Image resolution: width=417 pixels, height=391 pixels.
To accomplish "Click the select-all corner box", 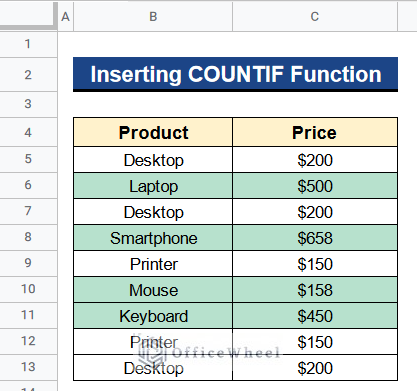I will pos(29,16).
